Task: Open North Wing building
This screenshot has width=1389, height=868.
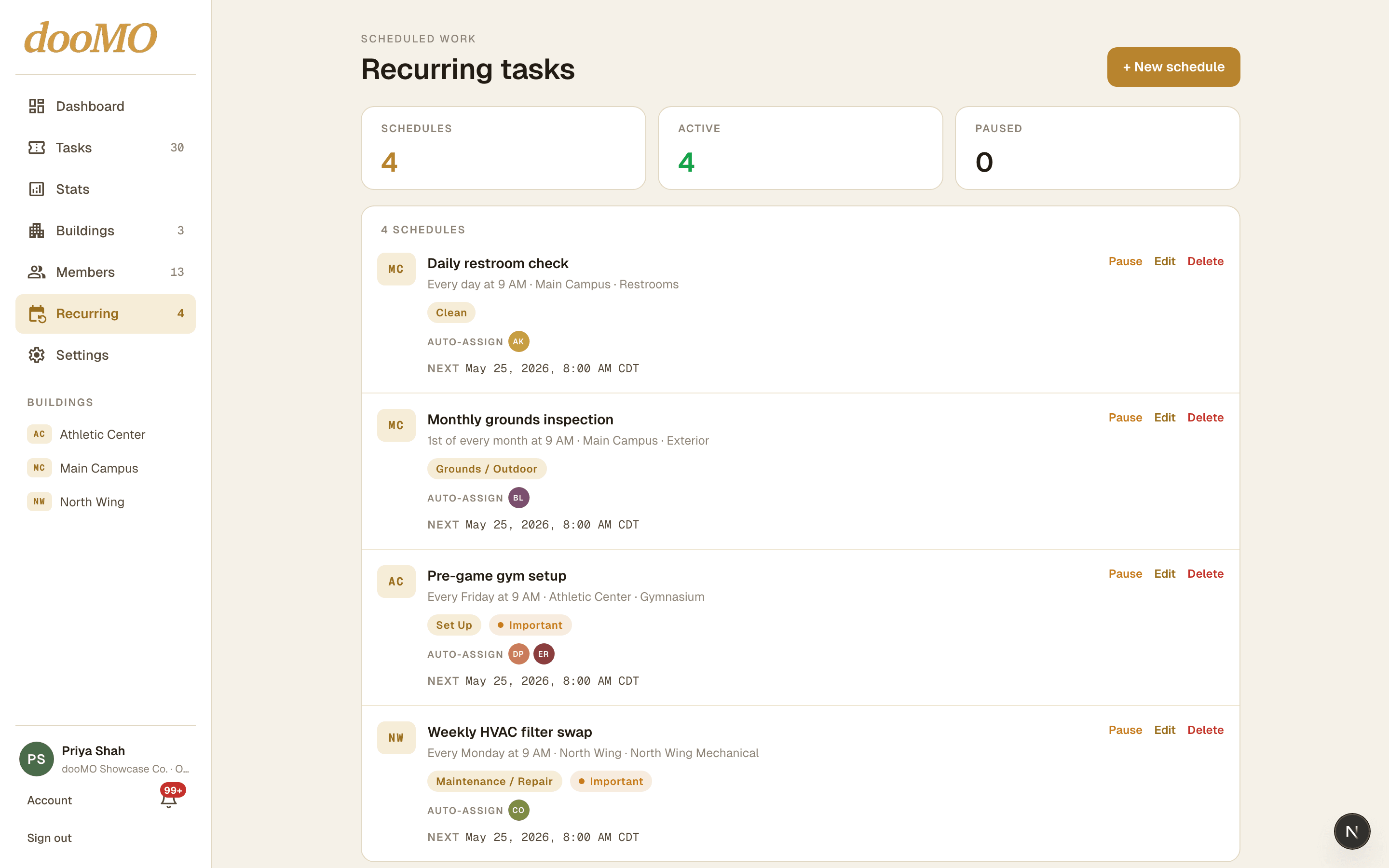Action: (106, 502)
